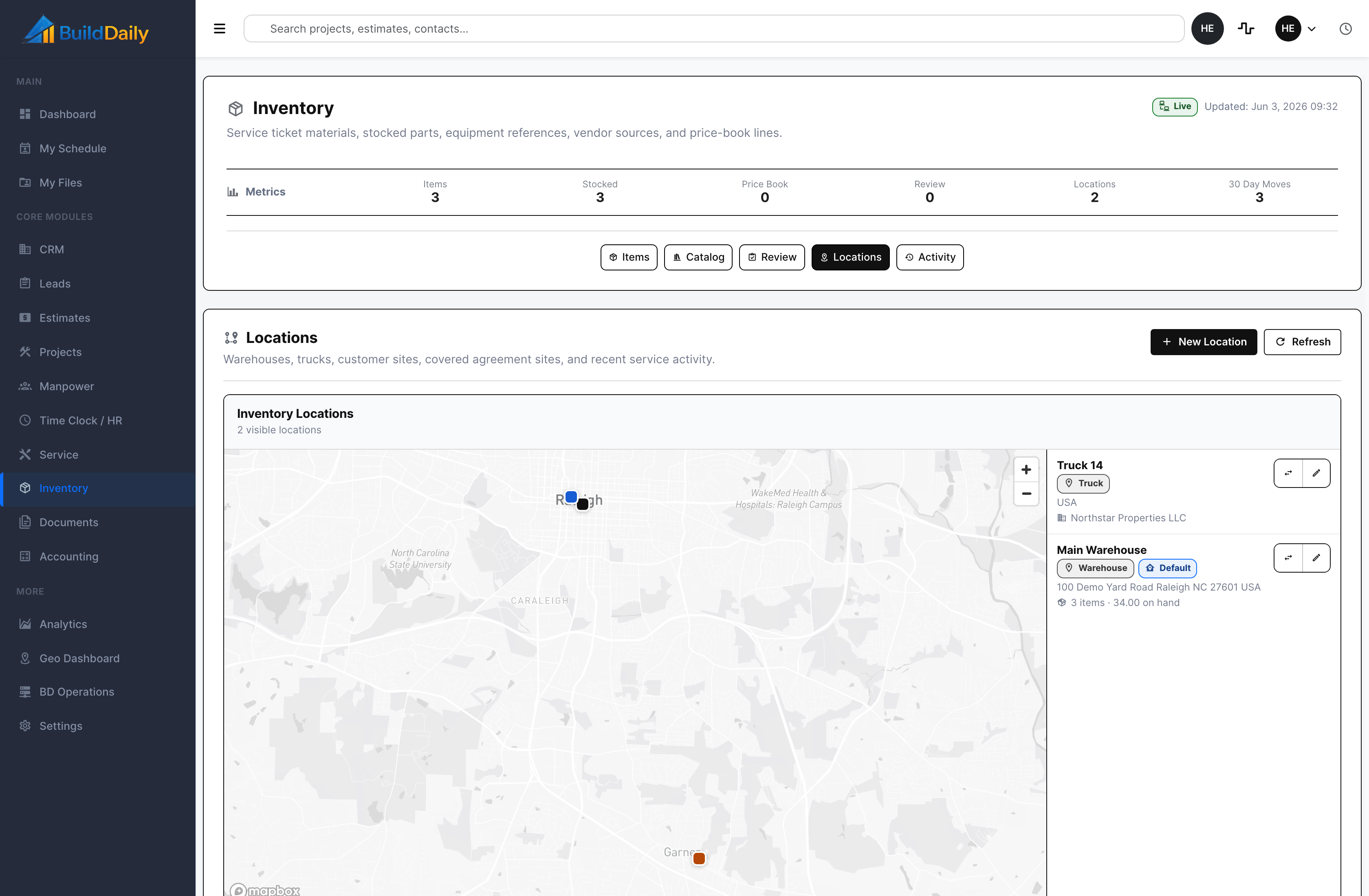Switch to the Review tab

pyautogui.click(x=772, y=257)
